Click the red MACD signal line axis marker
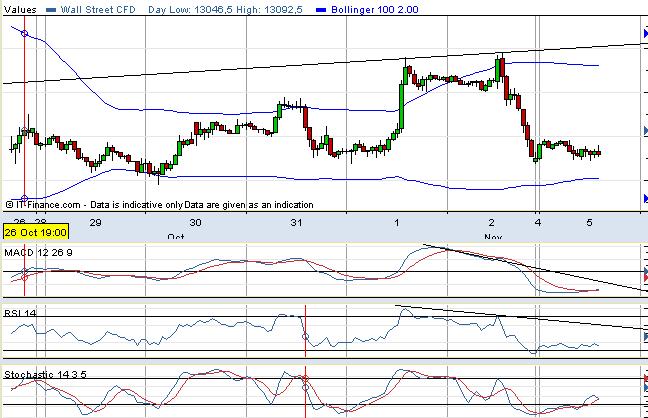This screenshot has width=648, height=418. 646,278
